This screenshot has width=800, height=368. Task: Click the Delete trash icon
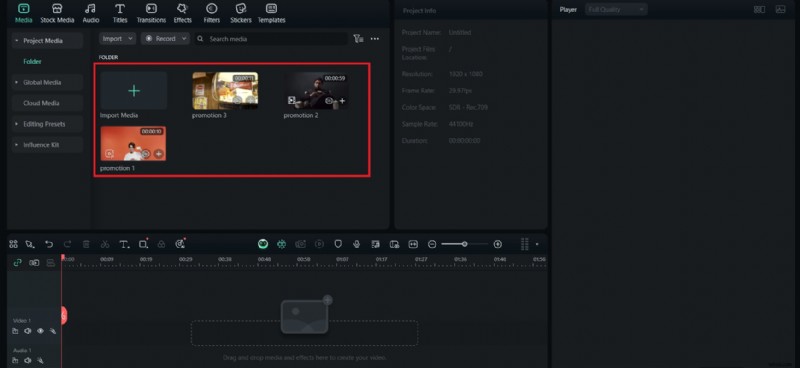pyautogui.click(x=86, y=244)
